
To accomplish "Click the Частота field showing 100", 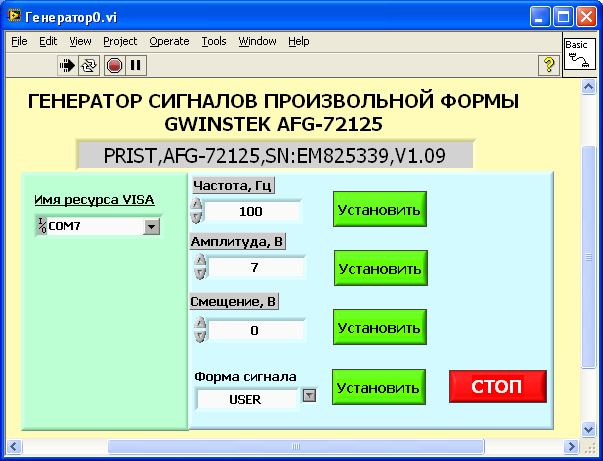I will point(252,211).
